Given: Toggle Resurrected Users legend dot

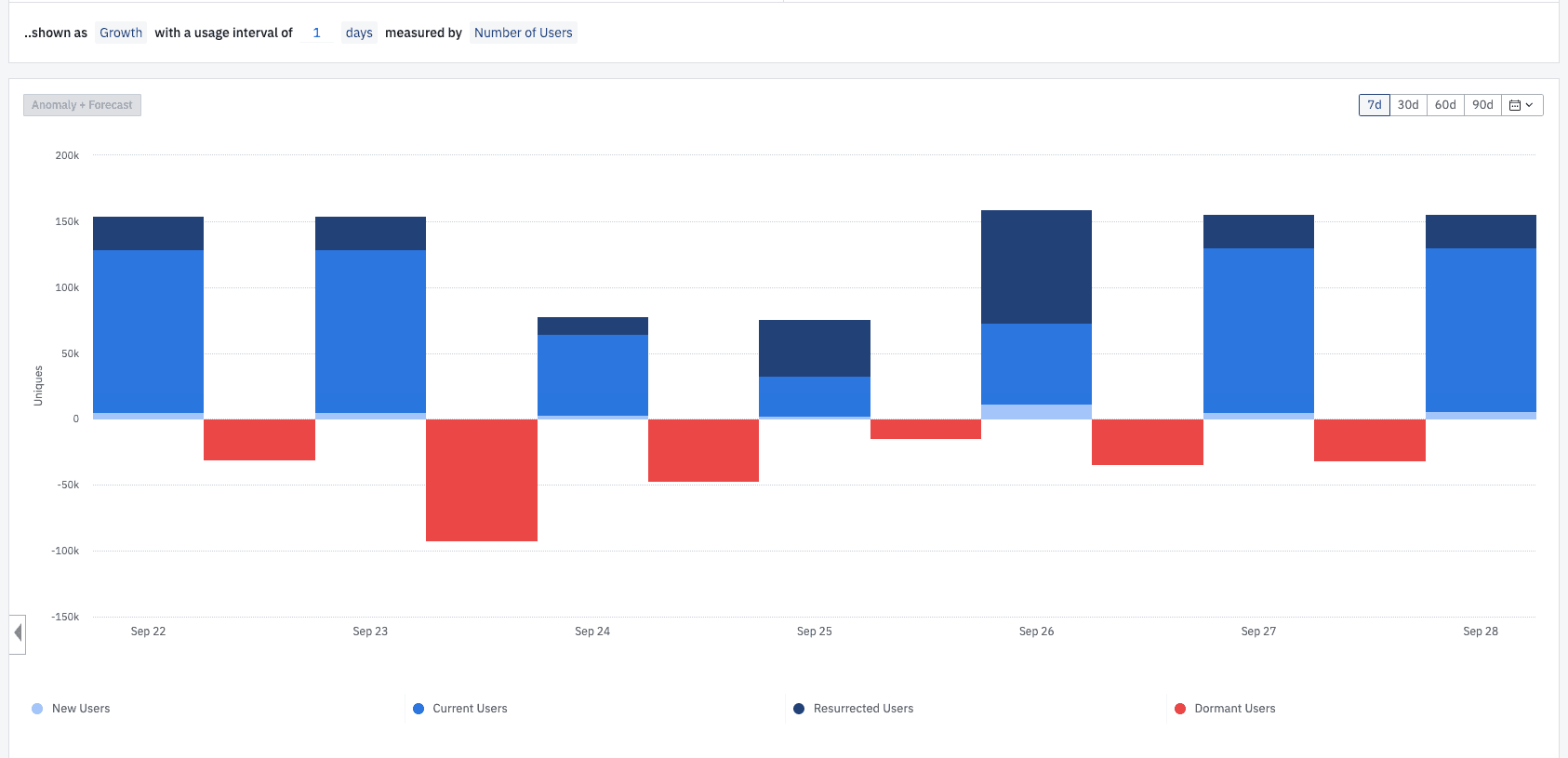Looking at the screenshot, I should pyautogui.click(x=799, y=709).
